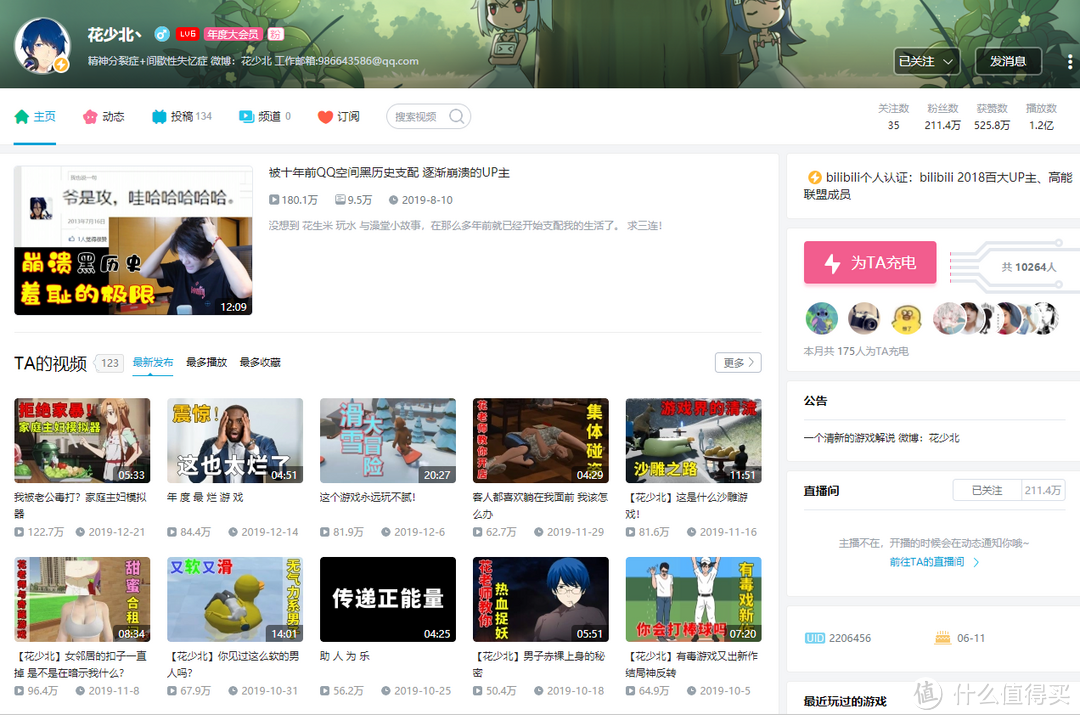
Task: Click the pink fan badge icon
Action: coord(276,34)
